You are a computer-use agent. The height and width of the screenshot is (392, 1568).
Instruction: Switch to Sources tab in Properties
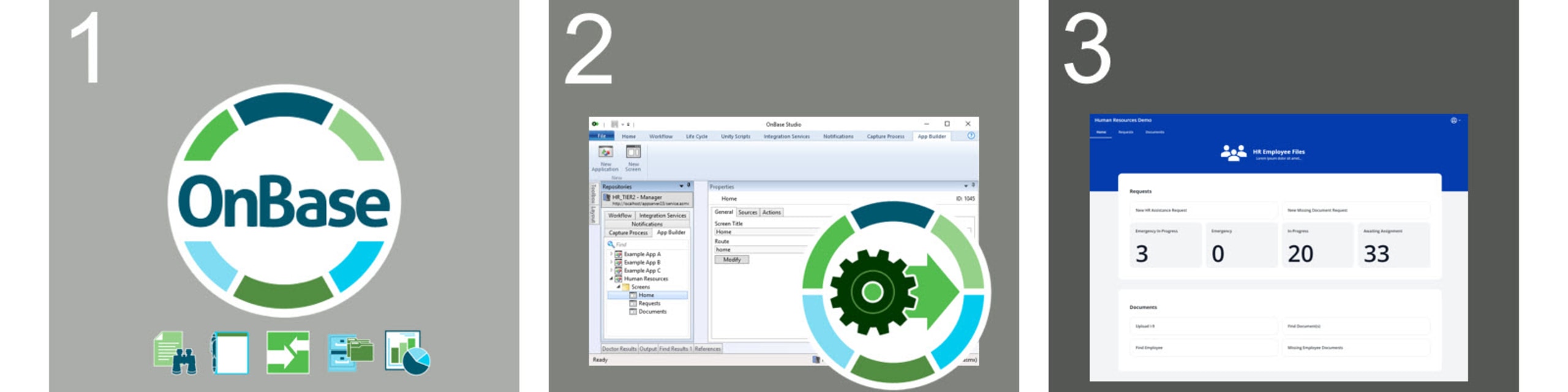pyautogui.click(x=747, y=212)
